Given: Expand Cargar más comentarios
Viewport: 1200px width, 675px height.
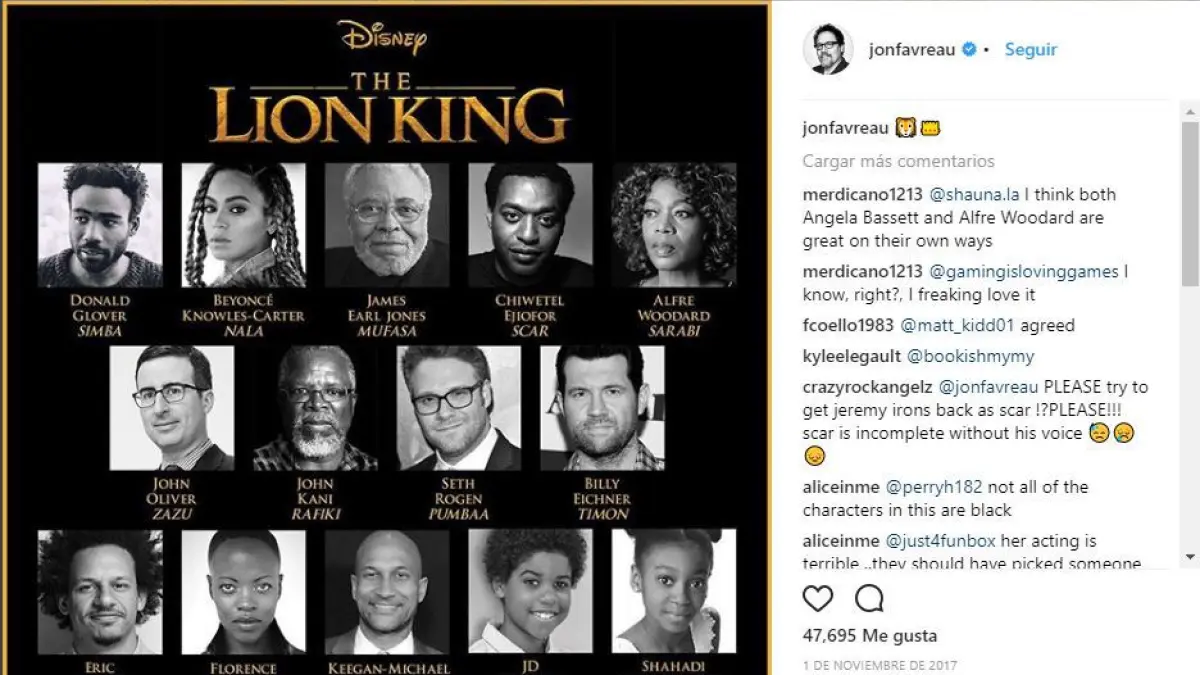Looking at the screenshot, I should pos(898,160).
